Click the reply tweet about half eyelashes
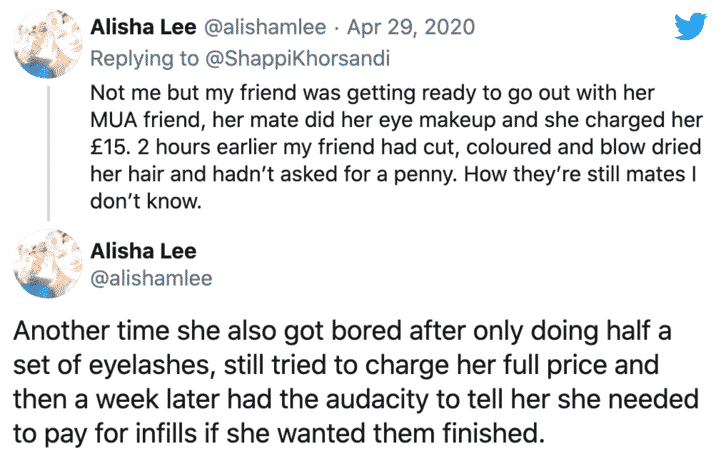 [x=356, y=381]
